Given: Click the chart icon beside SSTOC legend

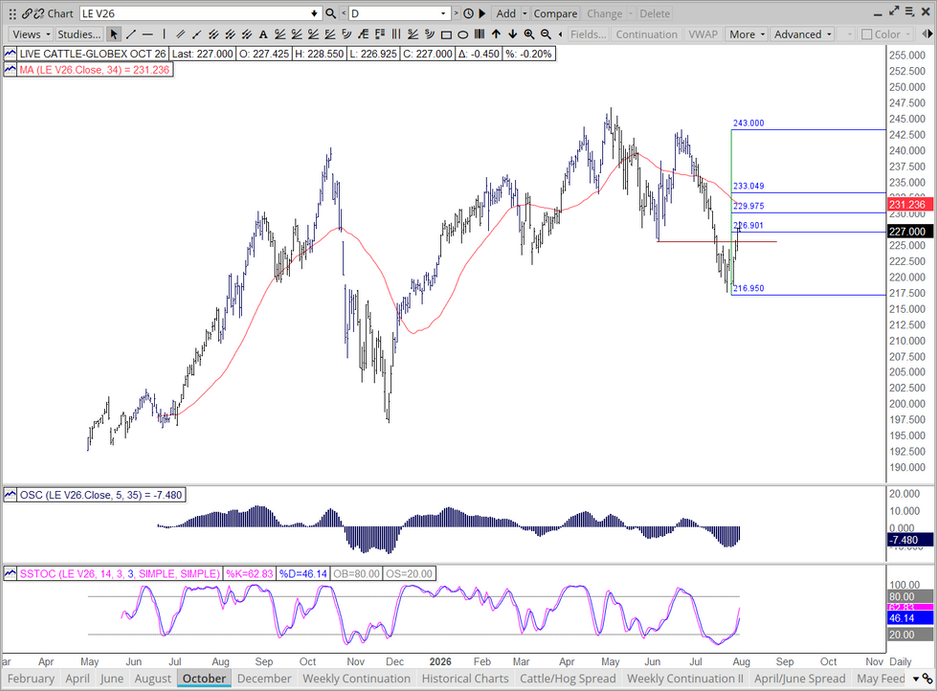Looking at the screenshot, I should tap(10, 574).
